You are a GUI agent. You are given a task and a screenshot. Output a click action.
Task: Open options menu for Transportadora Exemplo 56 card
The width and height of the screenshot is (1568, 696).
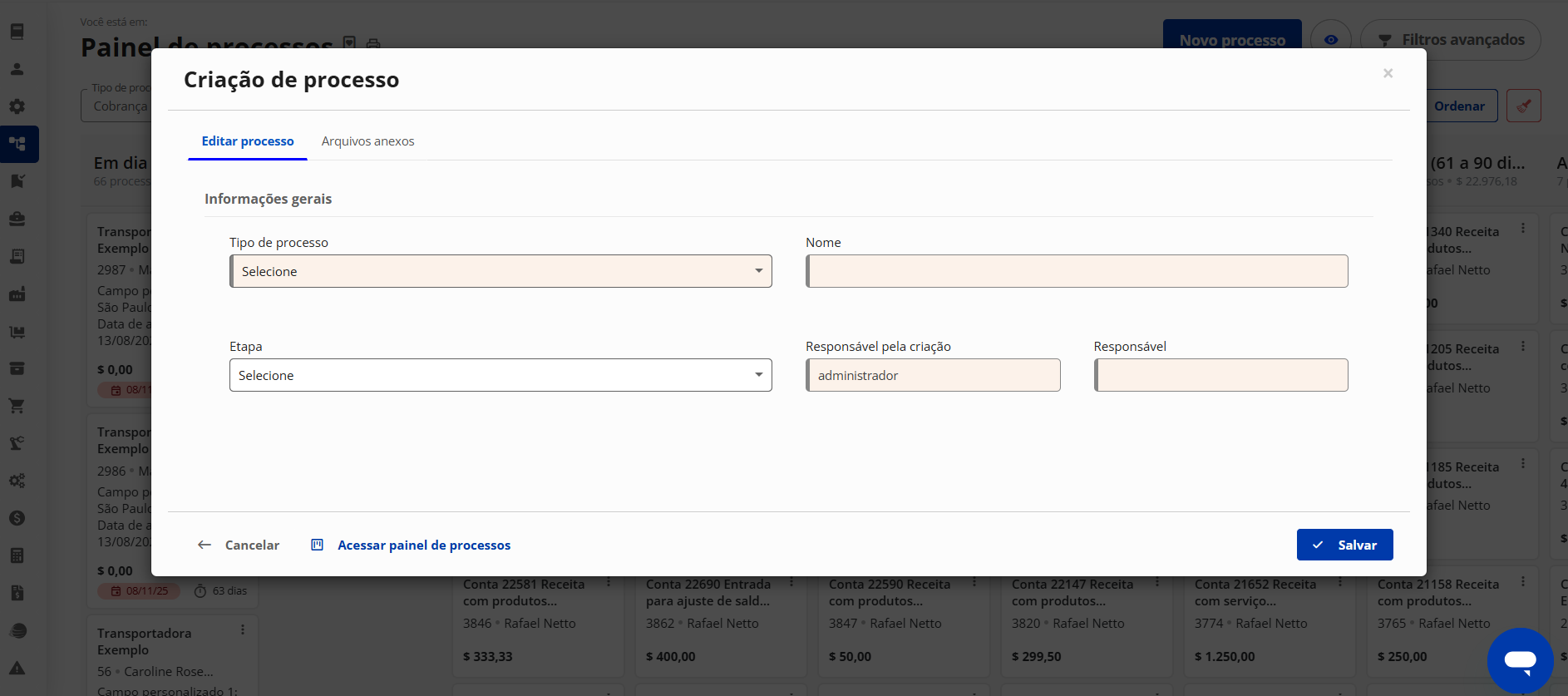pyautogui.click(x=243, y=630)
